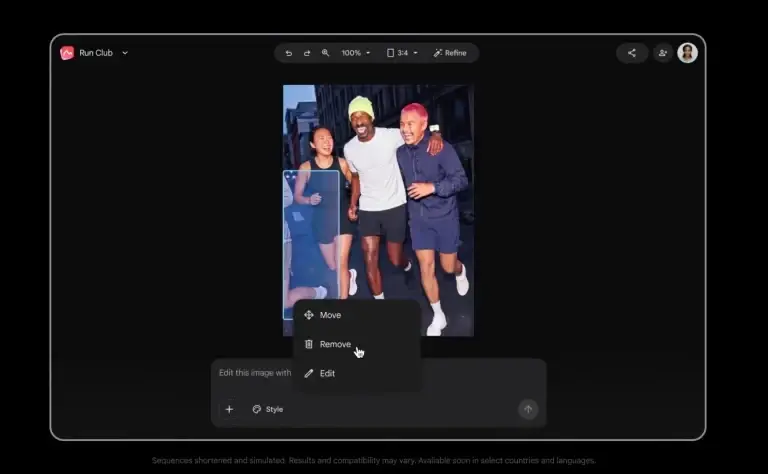Click the aspect ratio portrait icon
The image size is (768, 474).
point(390,53)
